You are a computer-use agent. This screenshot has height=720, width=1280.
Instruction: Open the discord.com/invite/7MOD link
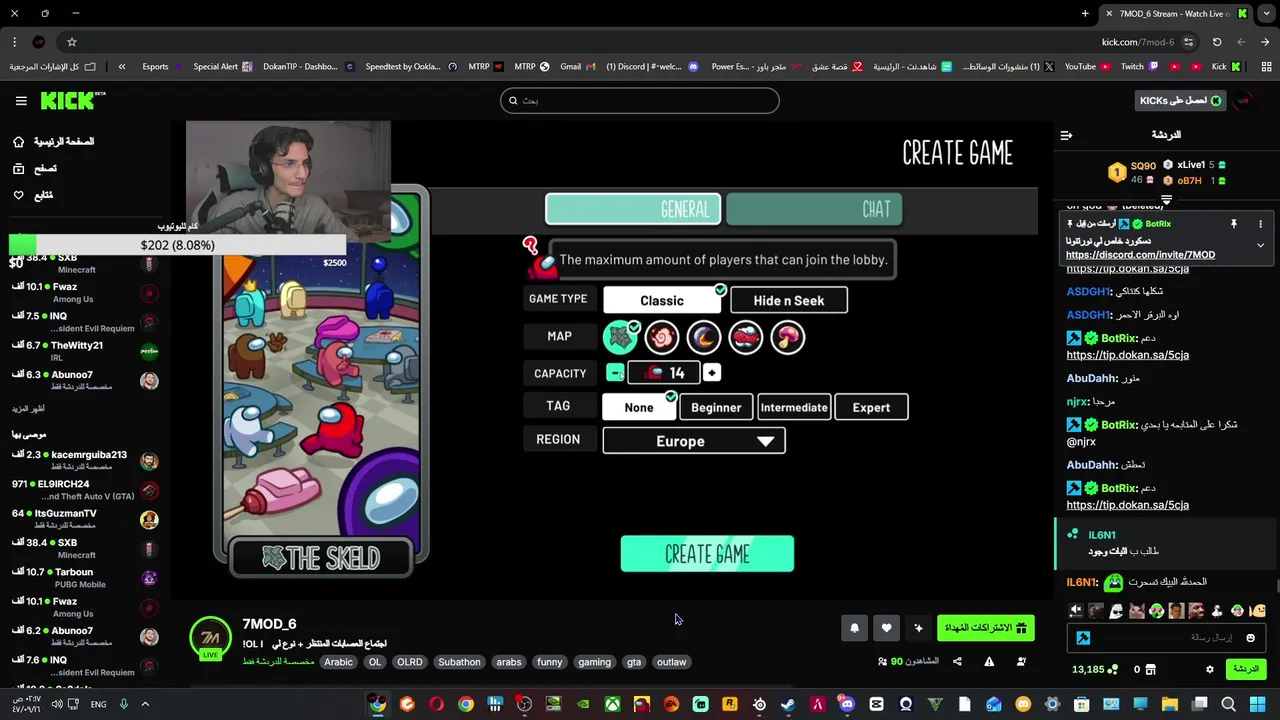tap(1140, 255)
